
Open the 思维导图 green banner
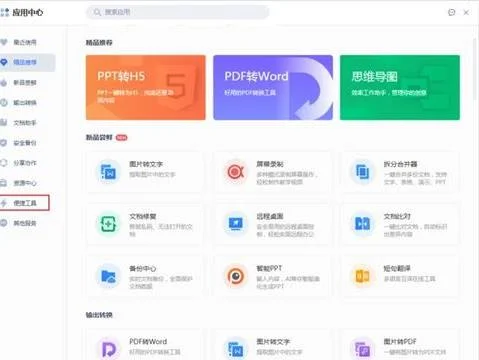pos(400,87)
